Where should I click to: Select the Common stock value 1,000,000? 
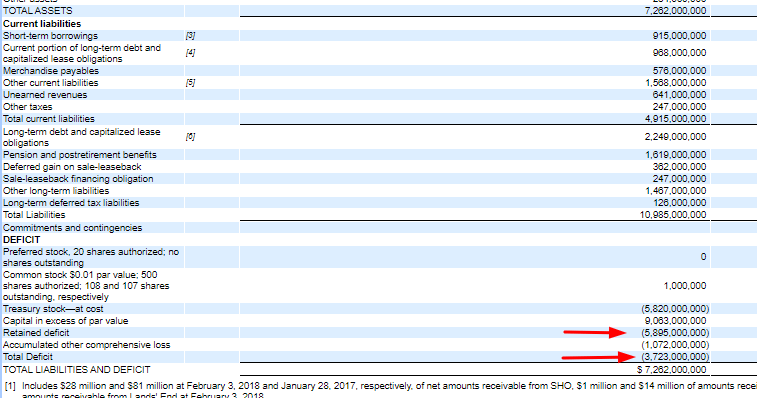685,286
